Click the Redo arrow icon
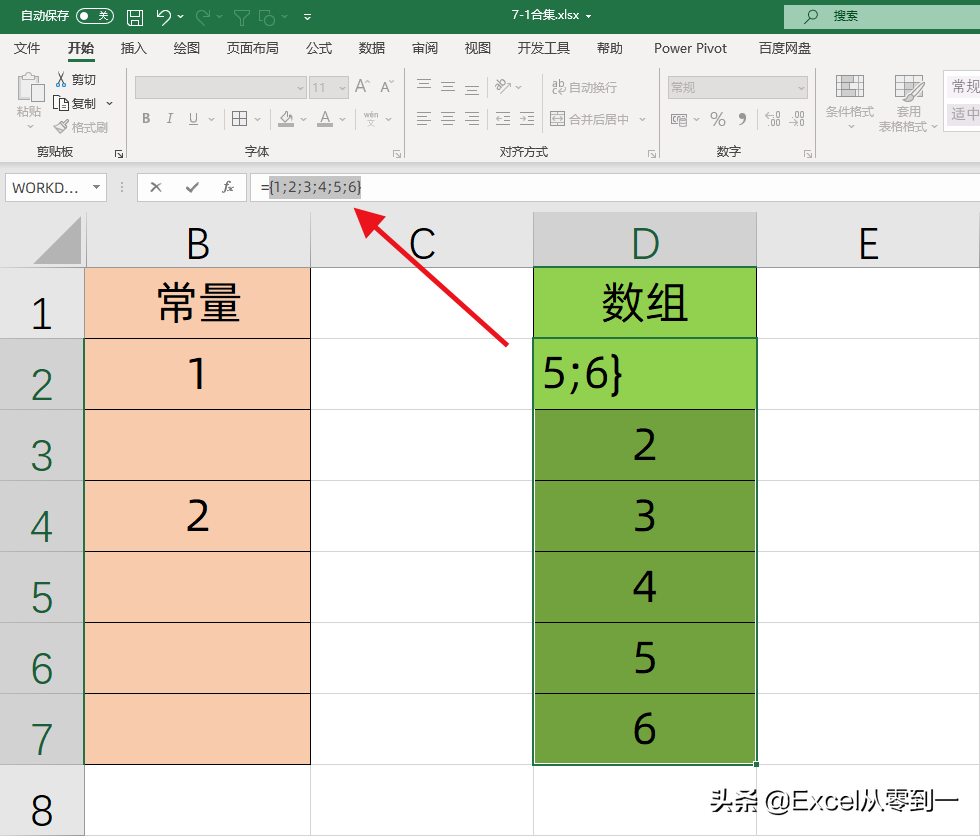Image resolution: width=980 pixels, height=836 pixels. click(x=202, y=17)
